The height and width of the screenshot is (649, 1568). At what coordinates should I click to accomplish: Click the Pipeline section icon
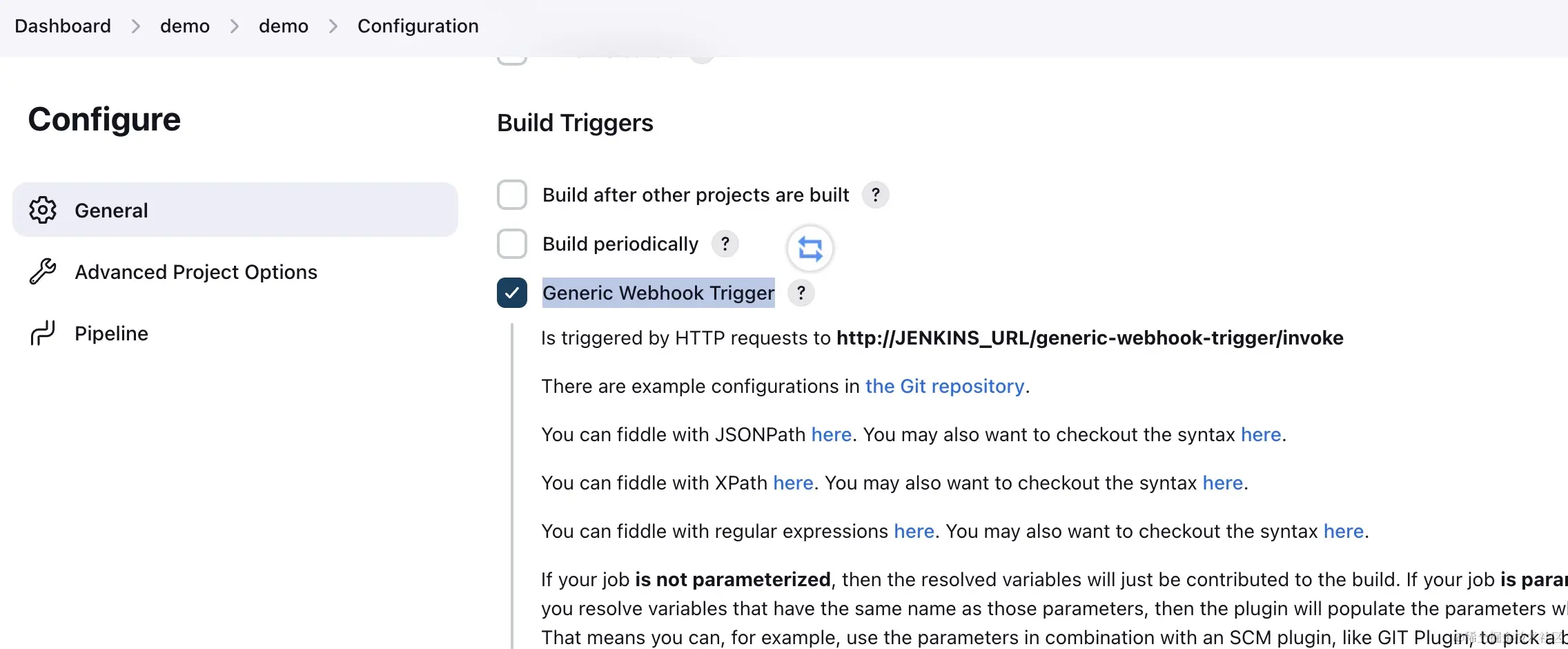pos(43,333)
